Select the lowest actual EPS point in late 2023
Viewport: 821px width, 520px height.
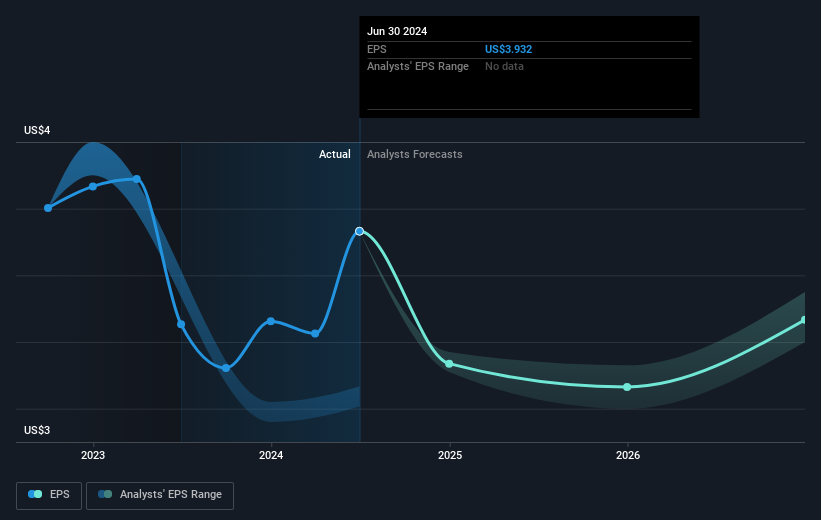point(226,368)
